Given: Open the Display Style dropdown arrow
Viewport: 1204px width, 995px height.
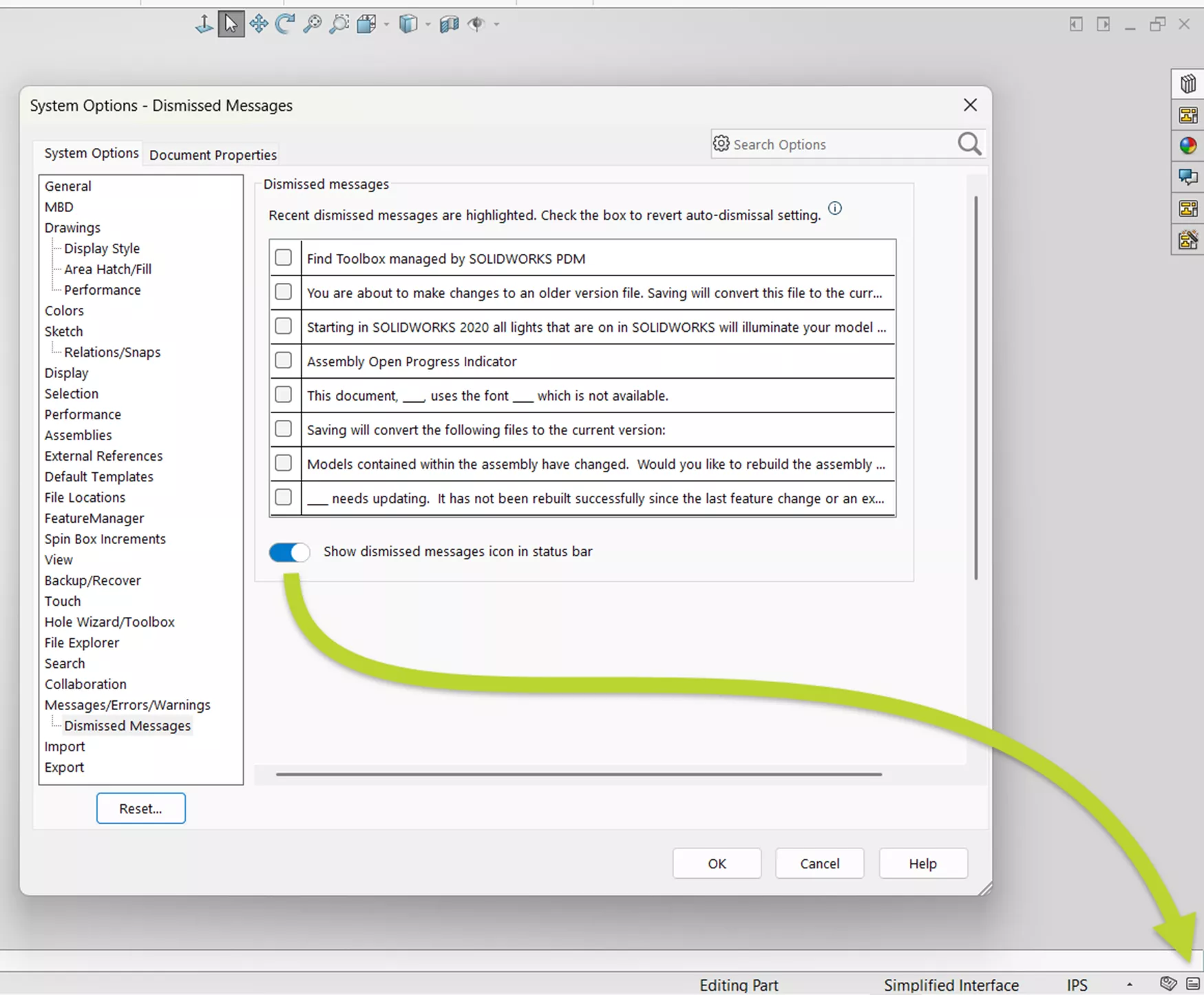Looking at the screenshot, I should pyautogui.click(x=428, y=24).
